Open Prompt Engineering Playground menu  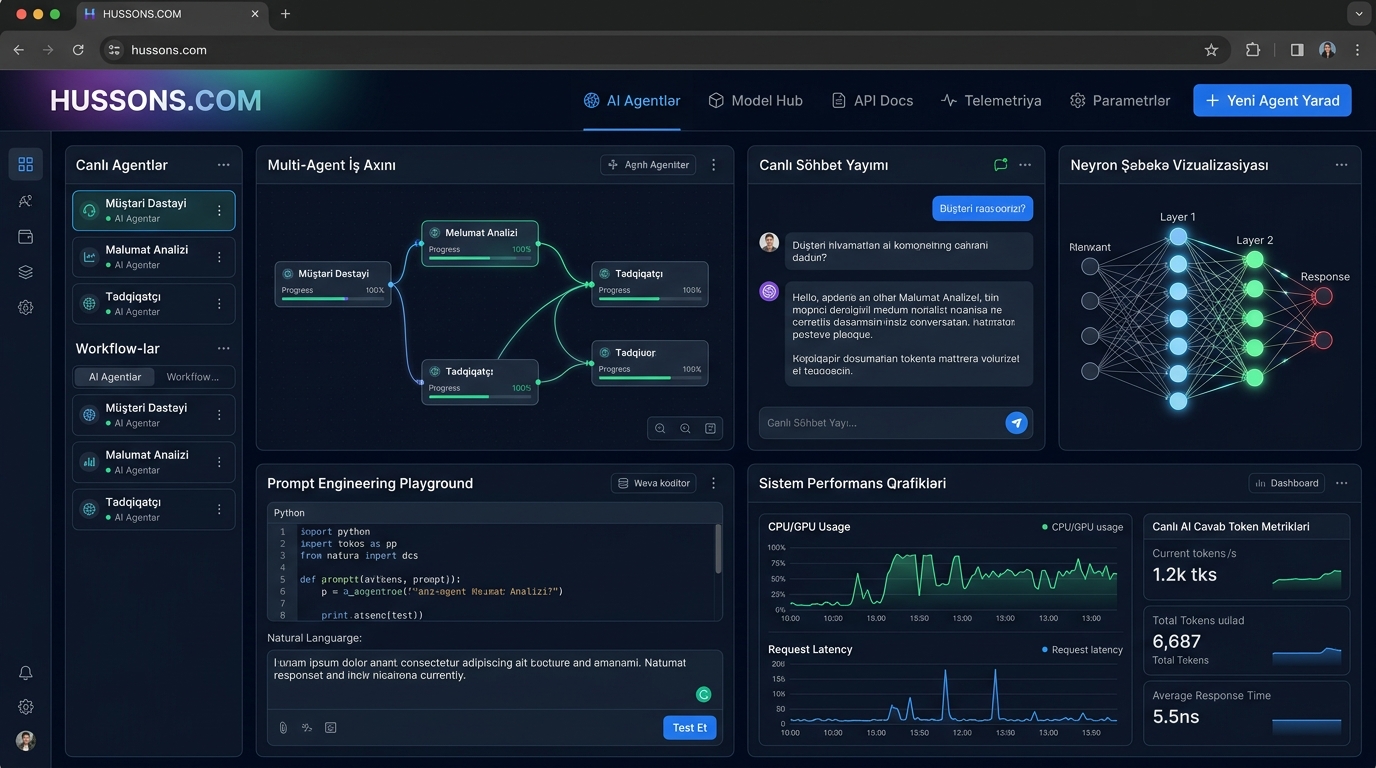713,483
